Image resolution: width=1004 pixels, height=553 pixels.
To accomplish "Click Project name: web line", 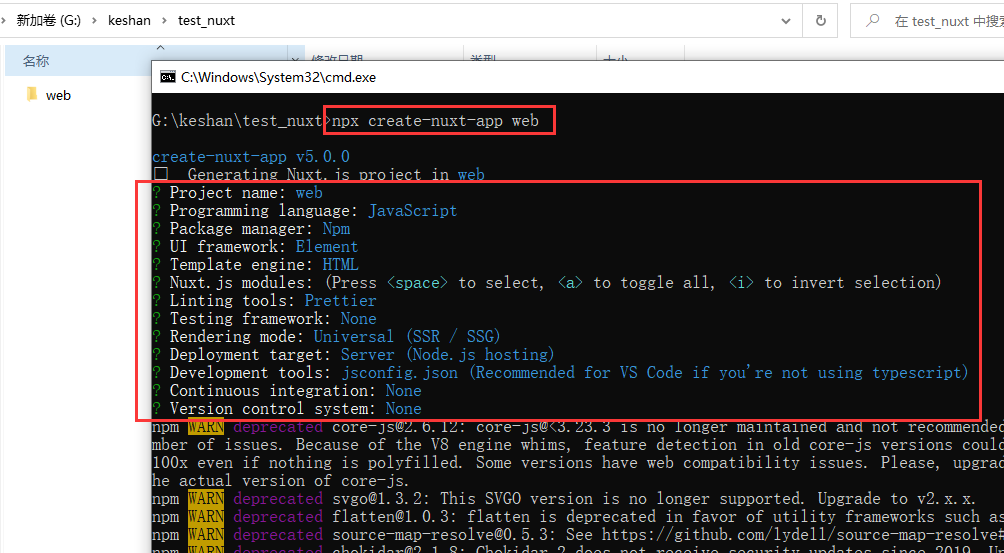I will tap(238, 193).
